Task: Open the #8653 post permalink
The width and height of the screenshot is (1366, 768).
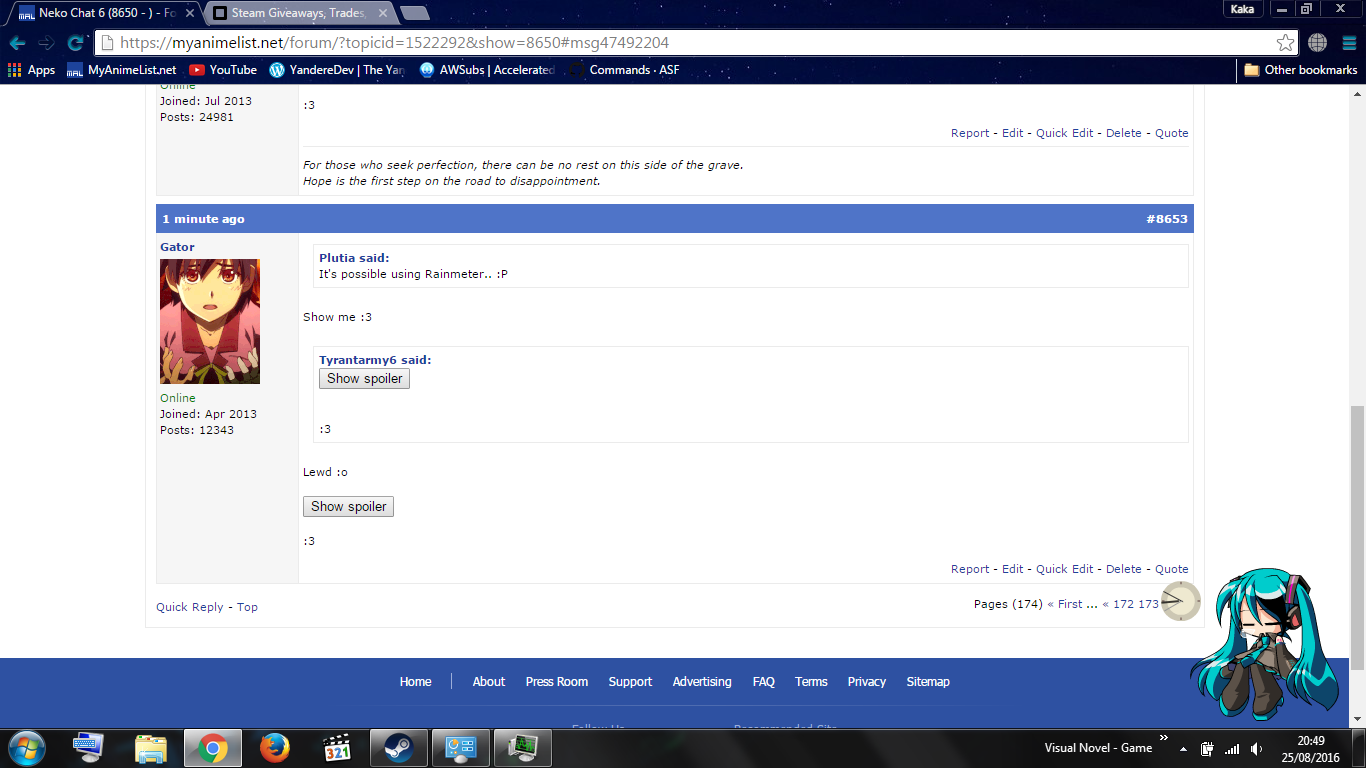Action: pyautogui.click(x=1167, y=219)
